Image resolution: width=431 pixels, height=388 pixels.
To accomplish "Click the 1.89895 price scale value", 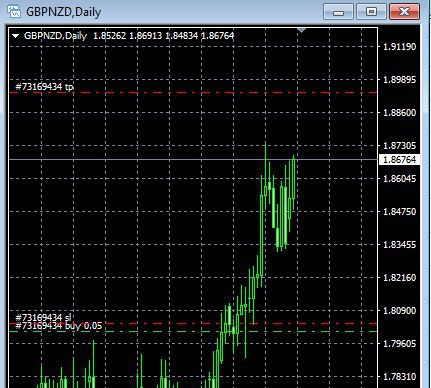I will (x=400, y=80).
